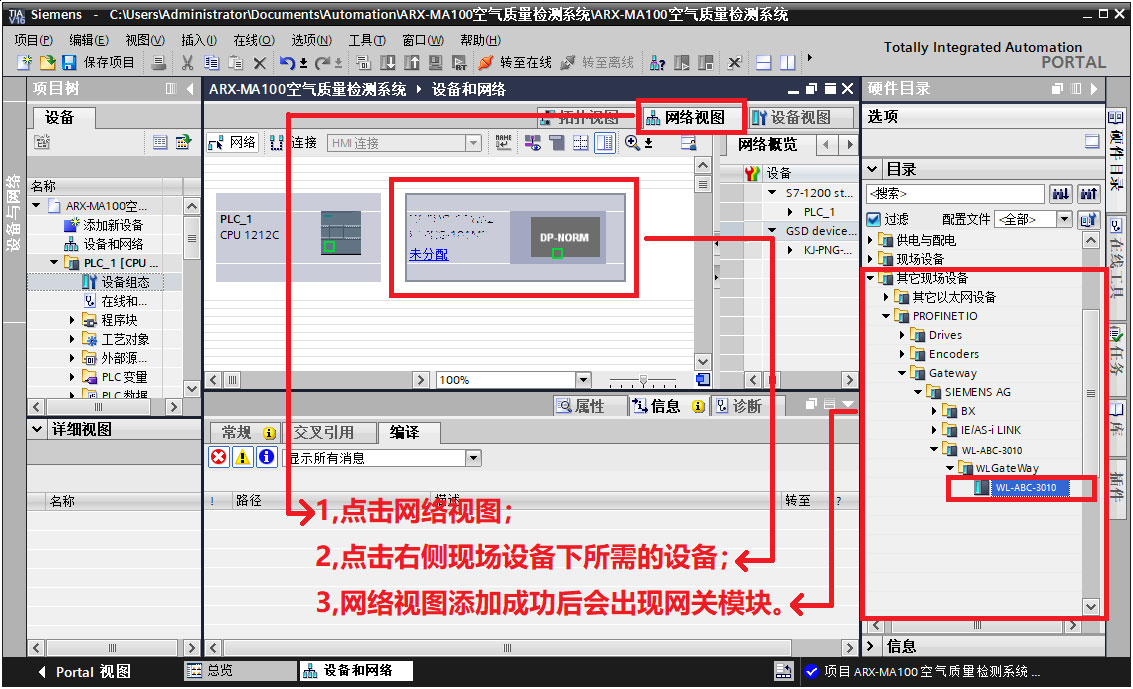Expand the 现场设备 catalog folder
Image resolution: width=1133 pixels, height=689 pixels.
(871, 259)
